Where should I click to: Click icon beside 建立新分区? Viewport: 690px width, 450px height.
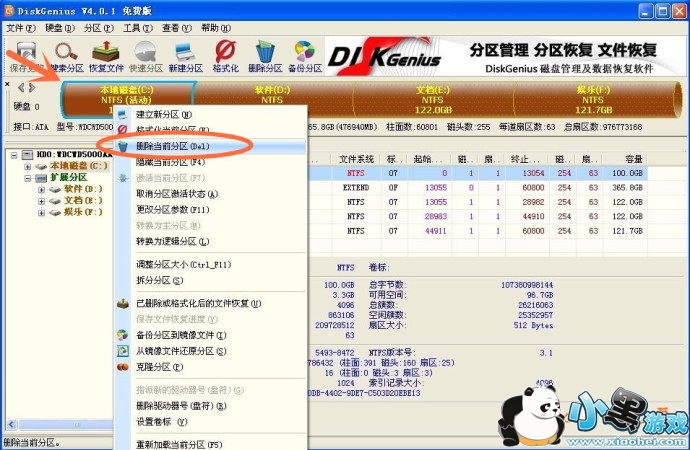[123, 114]
